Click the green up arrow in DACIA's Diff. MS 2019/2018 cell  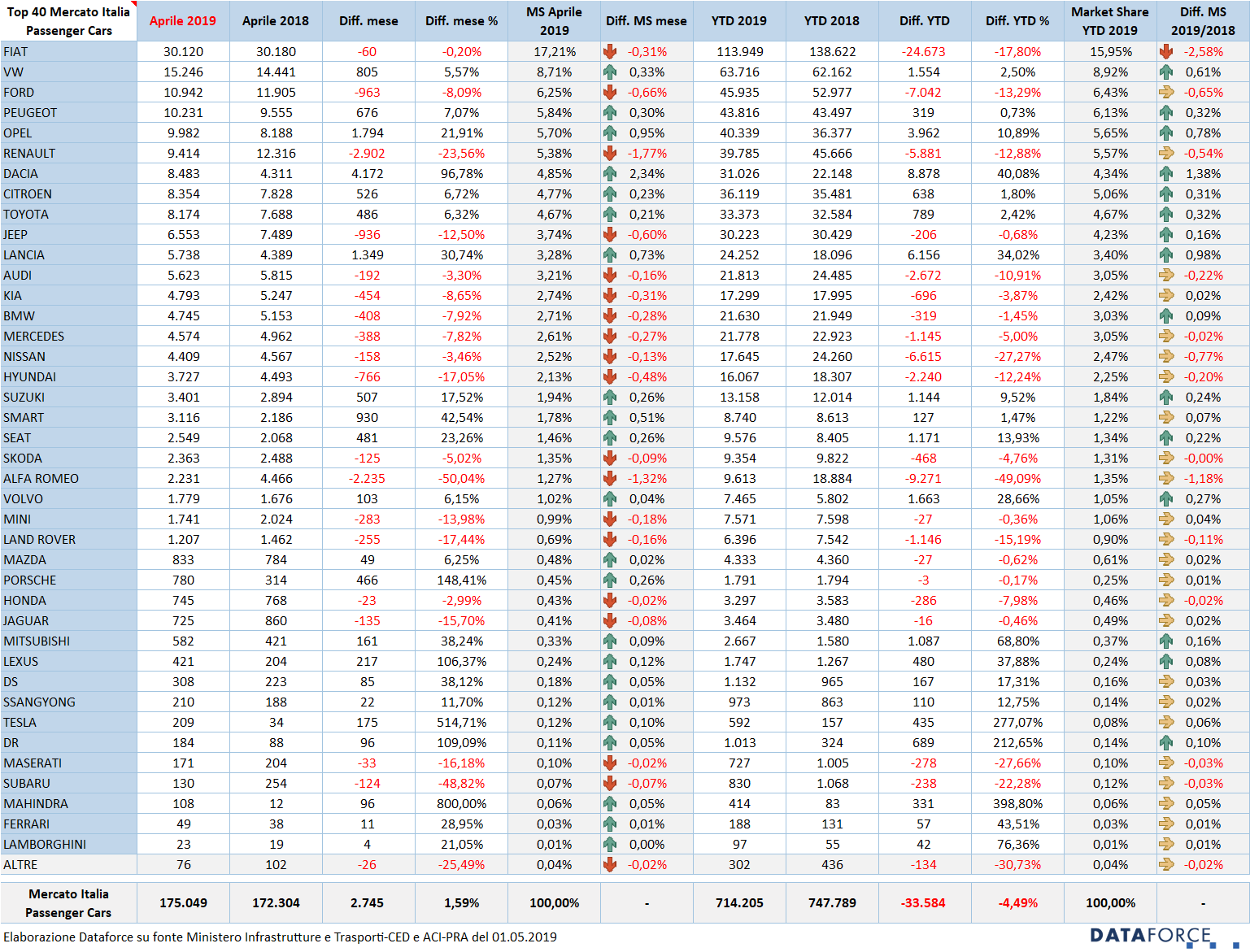click(1166, 173)
